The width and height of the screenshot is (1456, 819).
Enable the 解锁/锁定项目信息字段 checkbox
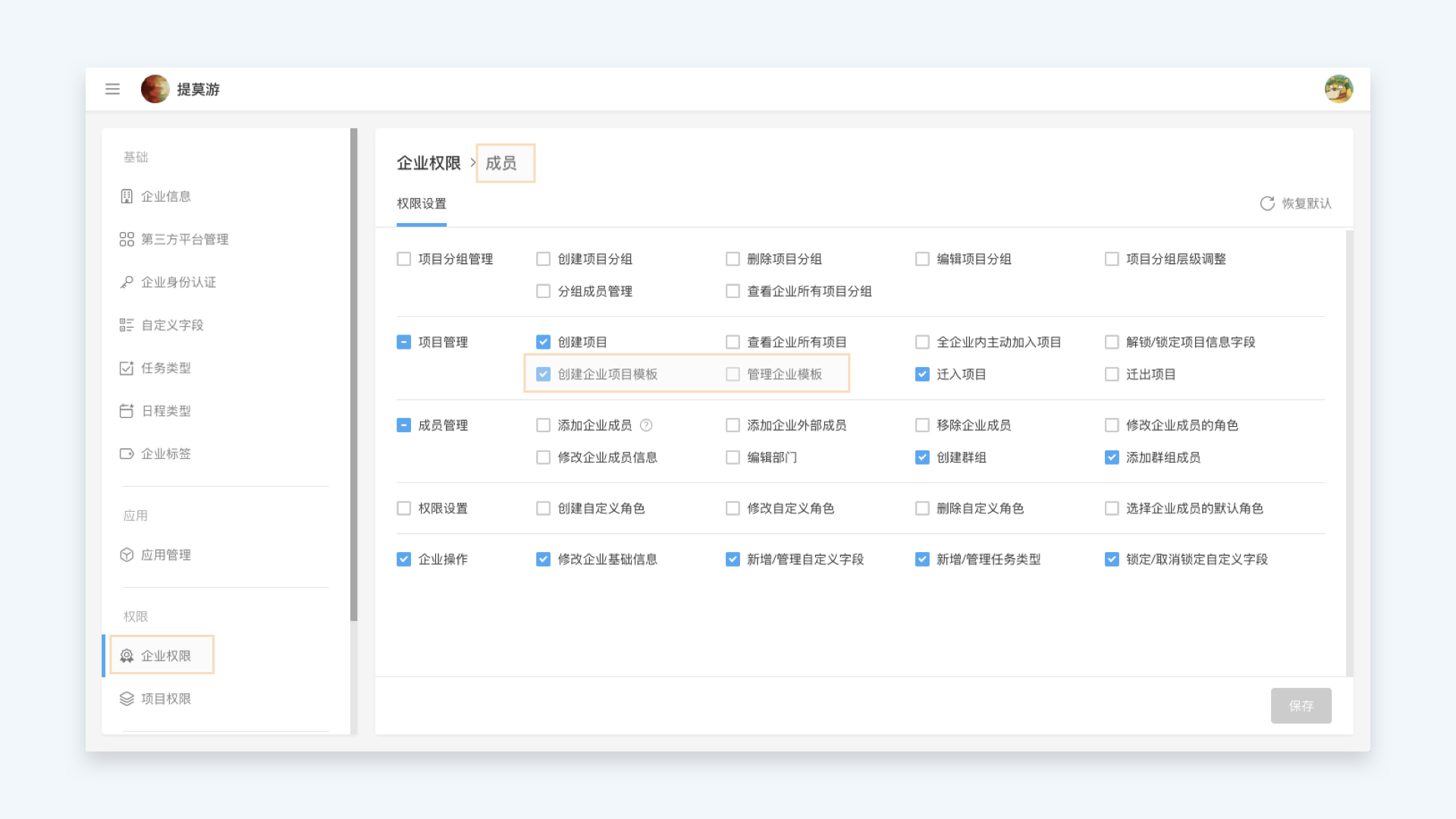point(1112,342)
